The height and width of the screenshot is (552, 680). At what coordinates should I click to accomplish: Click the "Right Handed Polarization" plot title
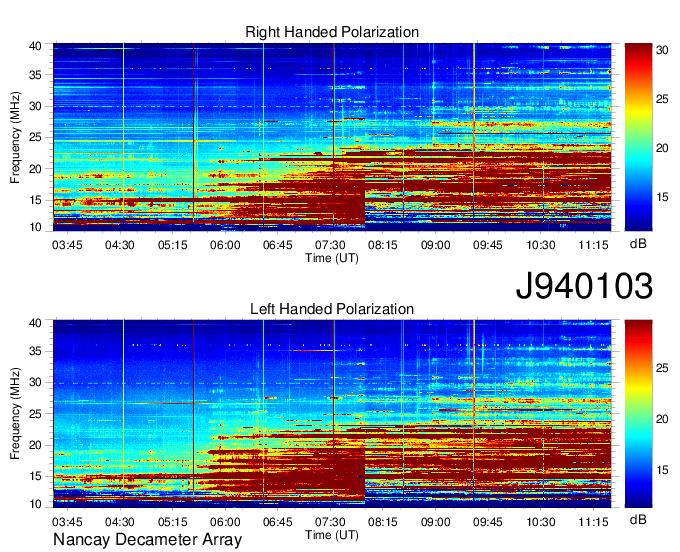tap(332, 32)
